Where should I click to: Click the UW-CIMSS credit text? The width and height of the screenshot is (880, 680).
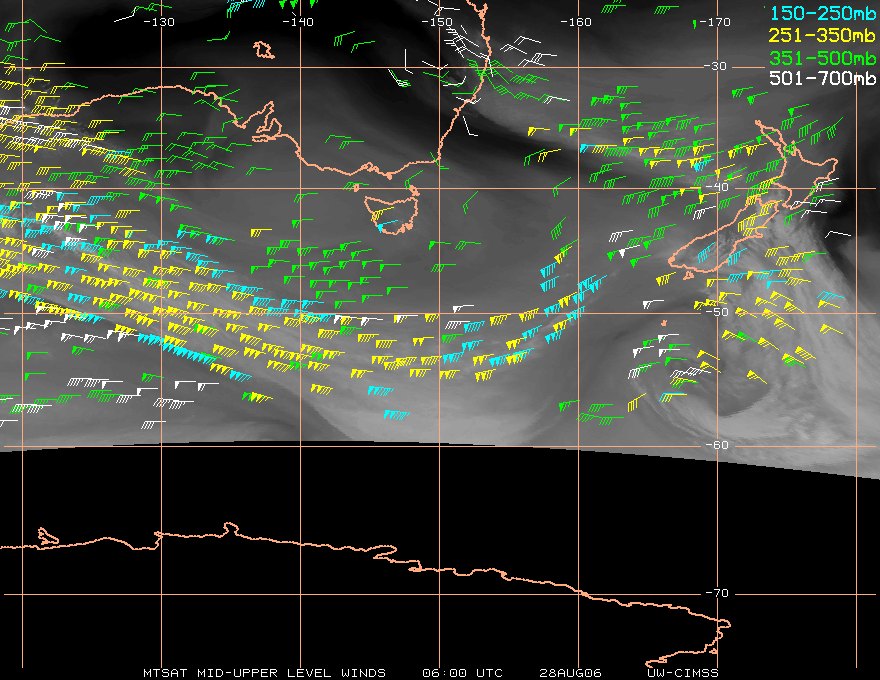coord(682,673)
